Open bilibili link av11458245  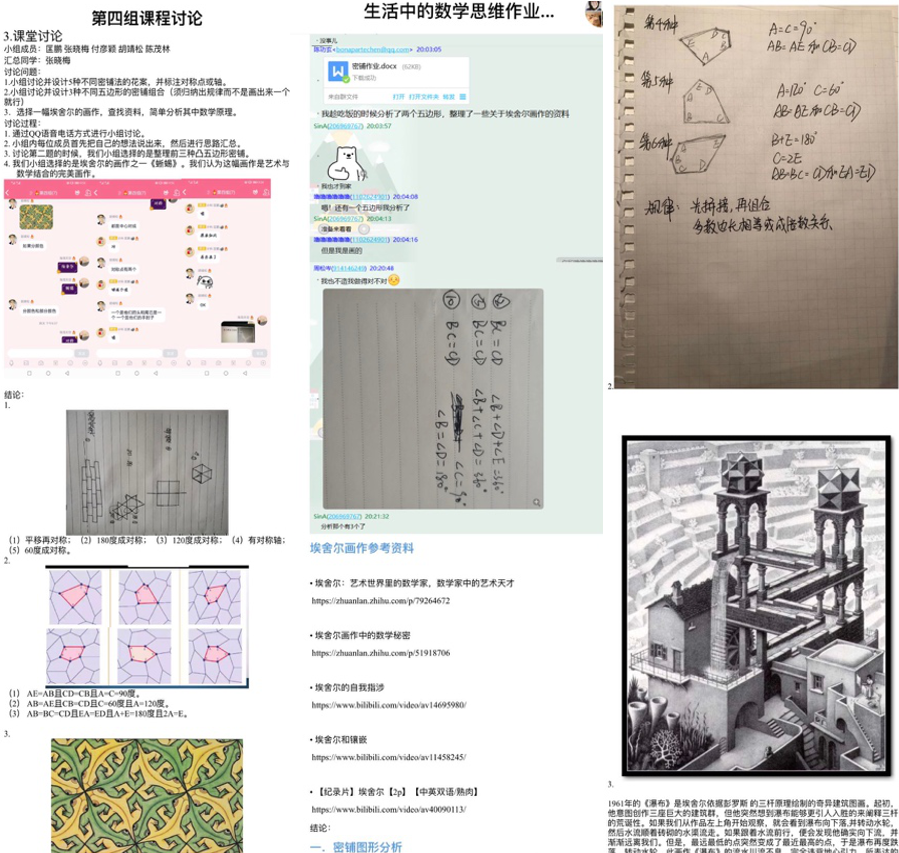coord(389,757)
